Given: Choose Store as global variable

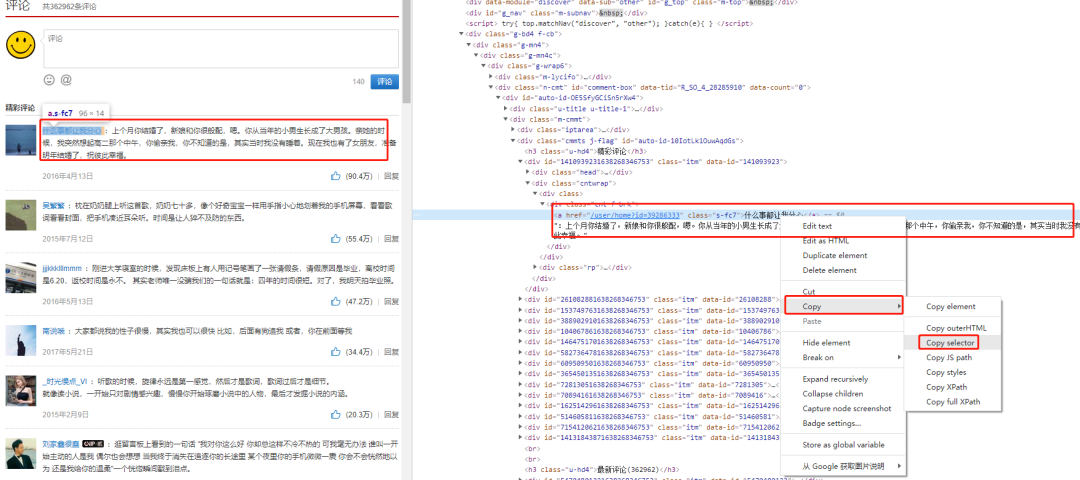Looking at the screenshot, I should (x=843, y=445).
